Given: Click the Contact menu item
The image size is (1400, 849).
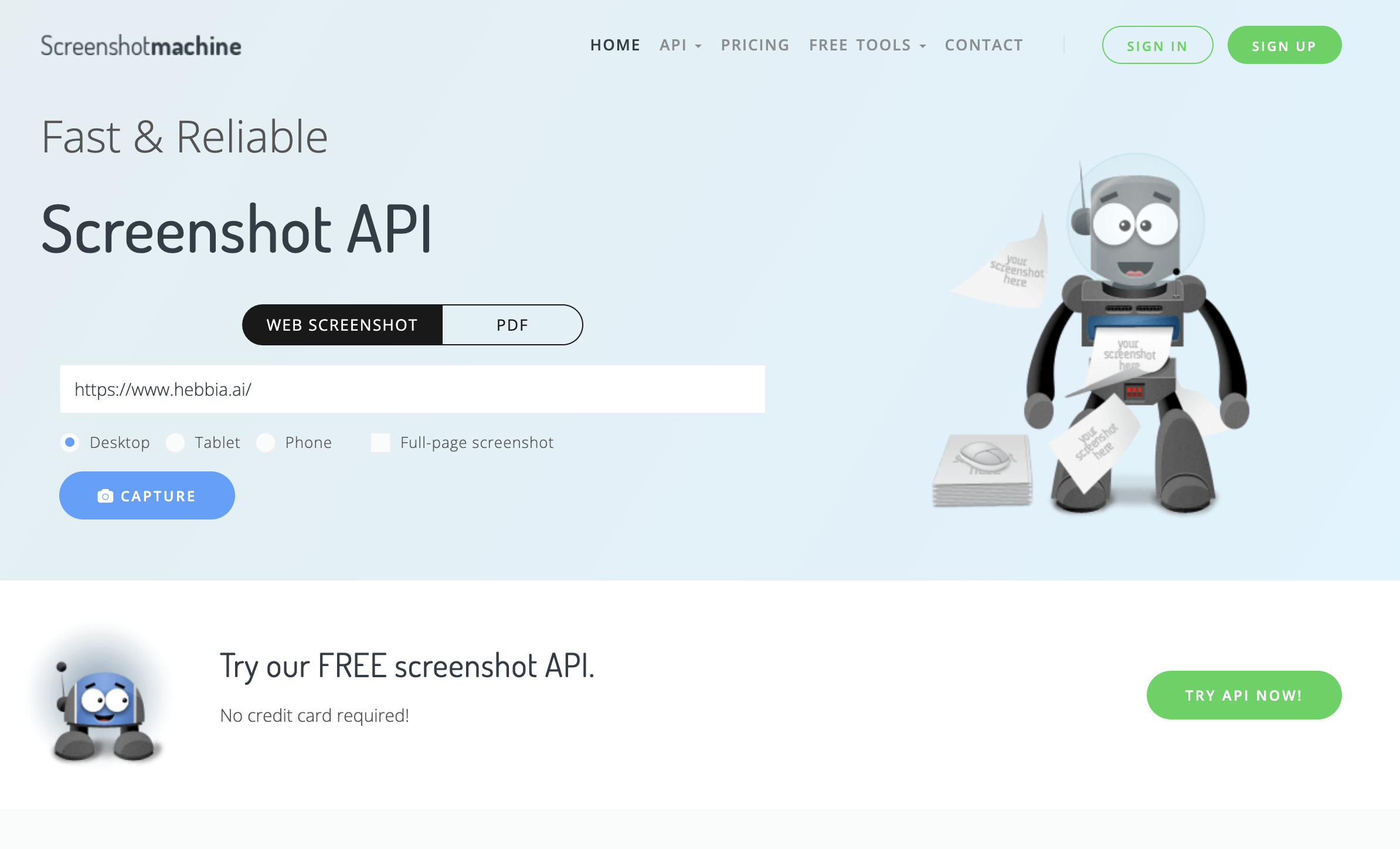Looking at the screenshot, I should [x=983, y=45].
